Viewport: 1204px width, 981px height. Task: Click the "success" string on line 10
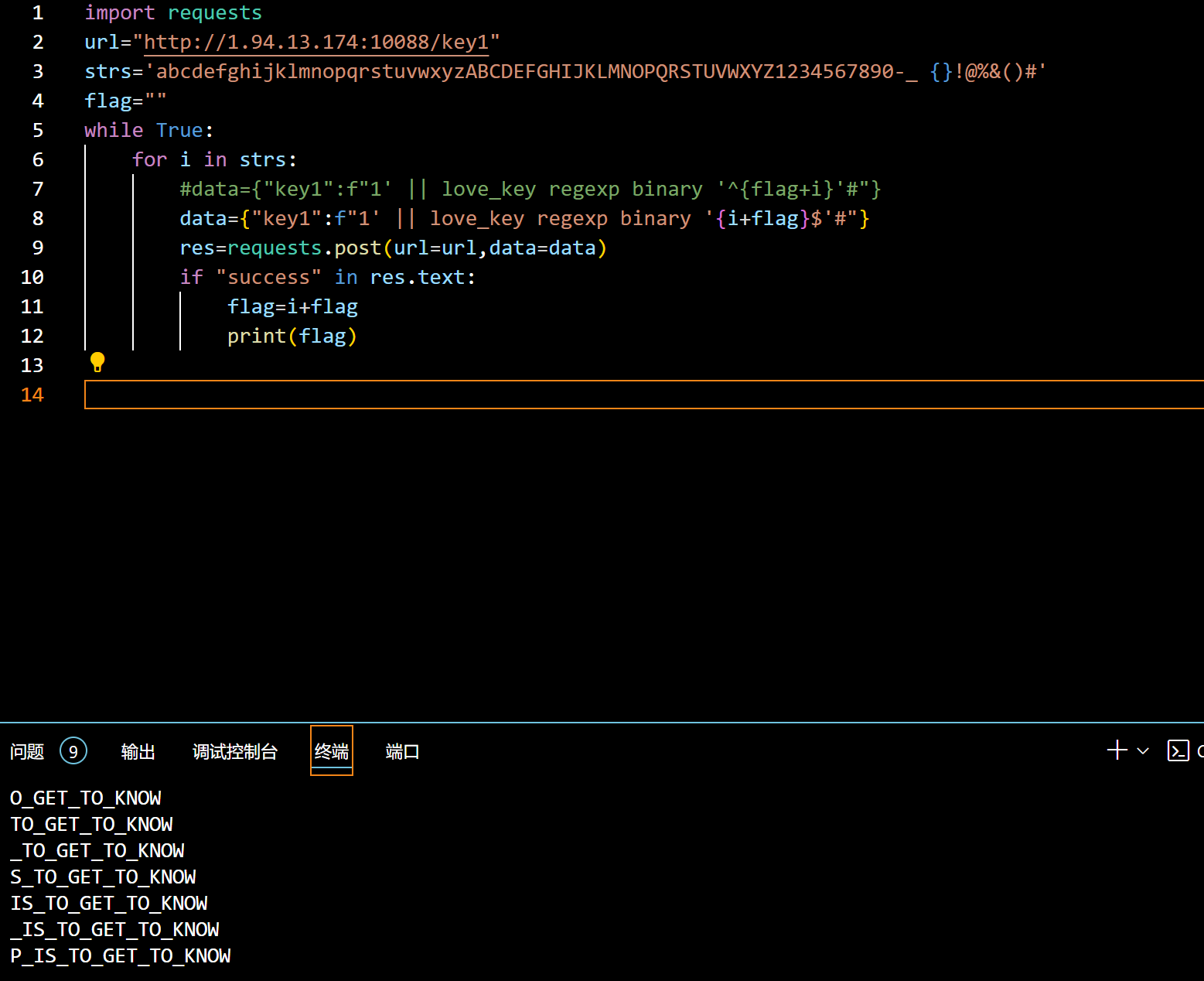point(268,277)
